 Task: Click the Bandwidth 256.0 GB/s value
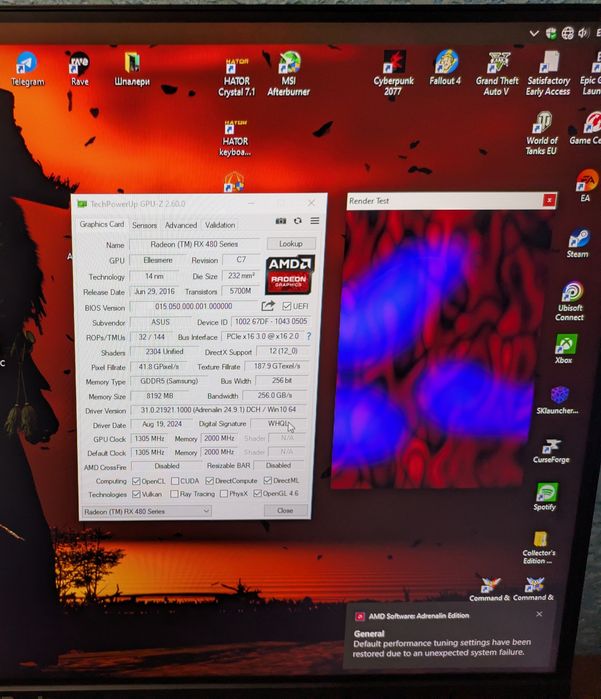click(275, 395)
